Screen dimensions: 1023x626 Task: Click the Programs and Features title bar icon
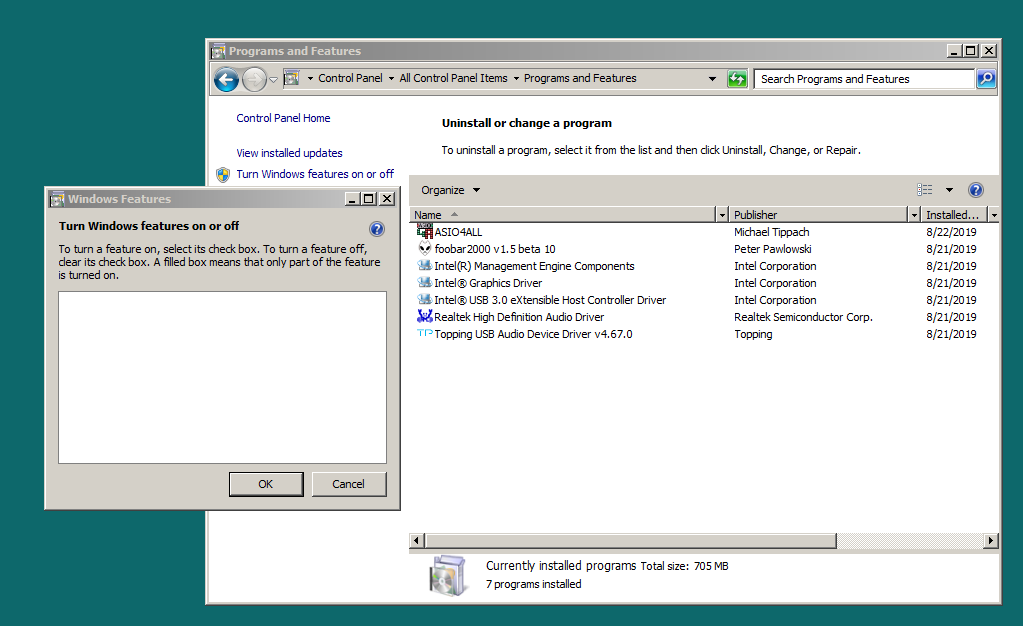(219, 51)
